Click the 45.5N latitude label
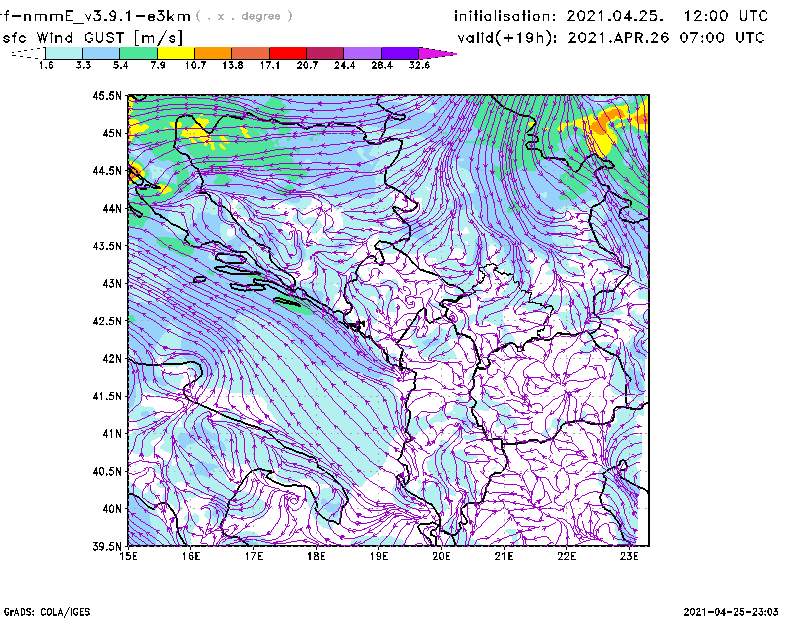This screenshot has width=800, height=618. [x=107, y=95]
